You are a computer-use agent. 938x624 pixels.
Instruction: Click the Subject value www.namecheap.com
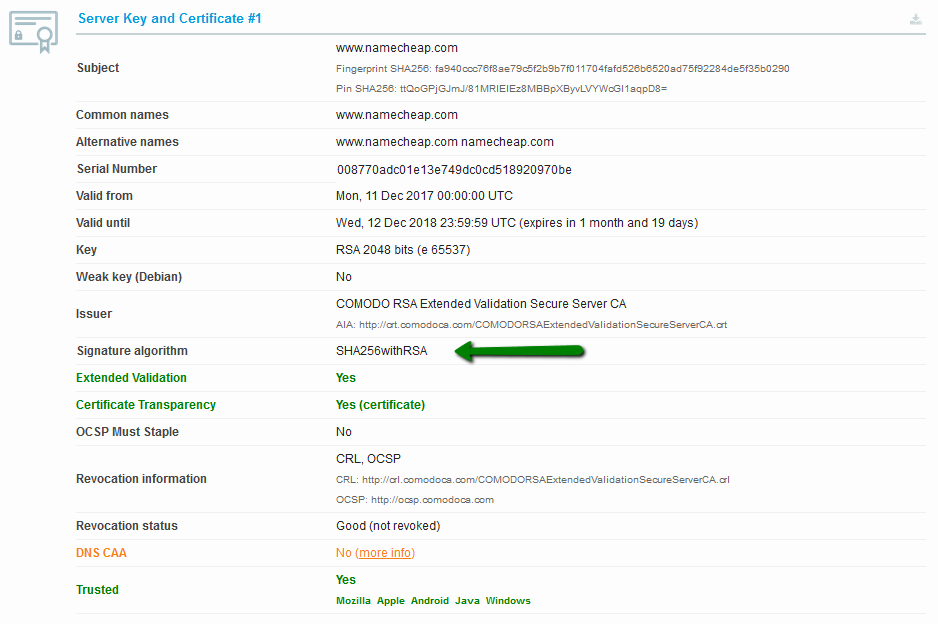pyautogui.click(x=397, y=48)
